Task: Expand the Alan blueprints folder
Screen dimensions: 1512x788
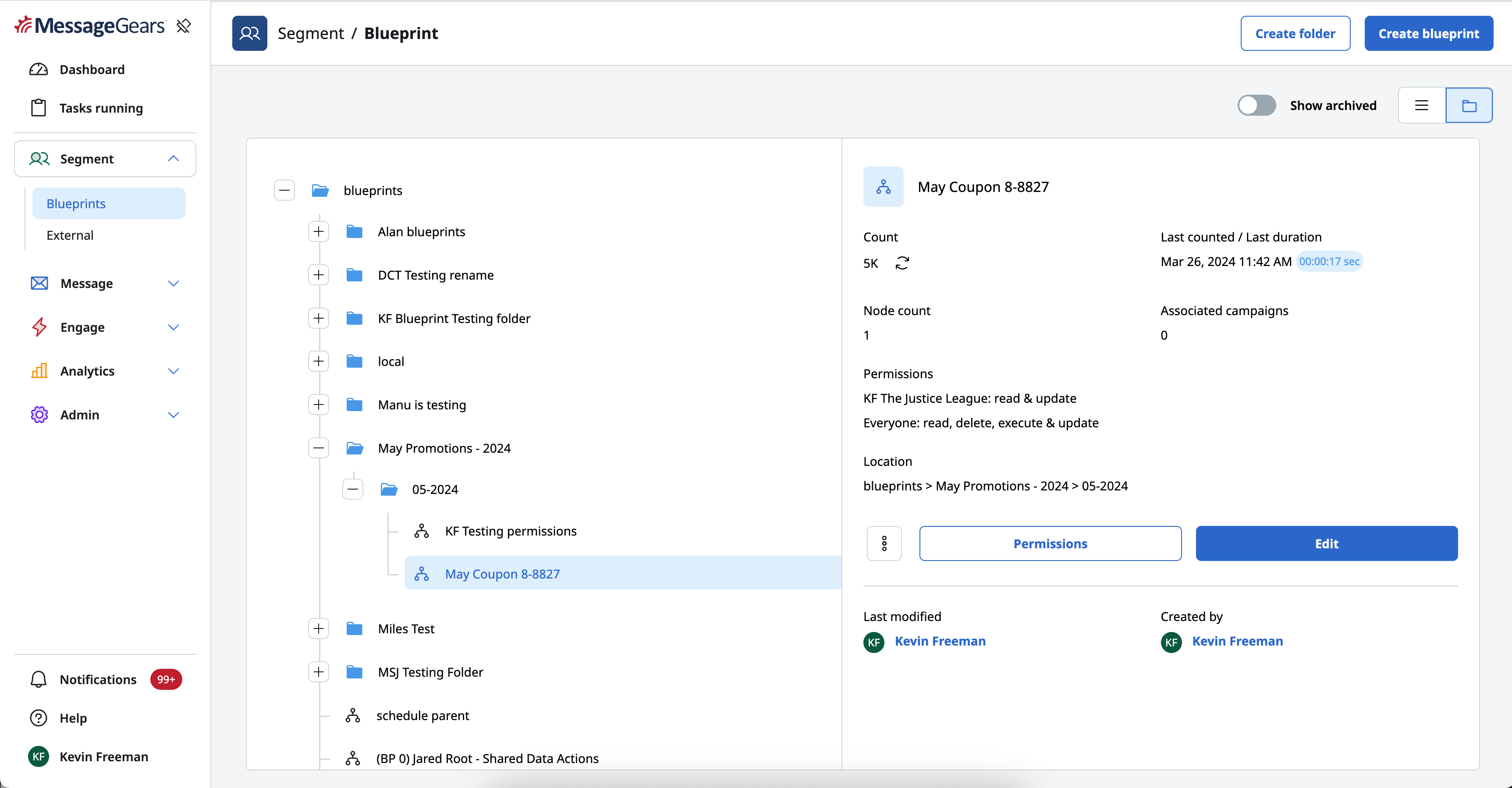Action: point(319,232)
